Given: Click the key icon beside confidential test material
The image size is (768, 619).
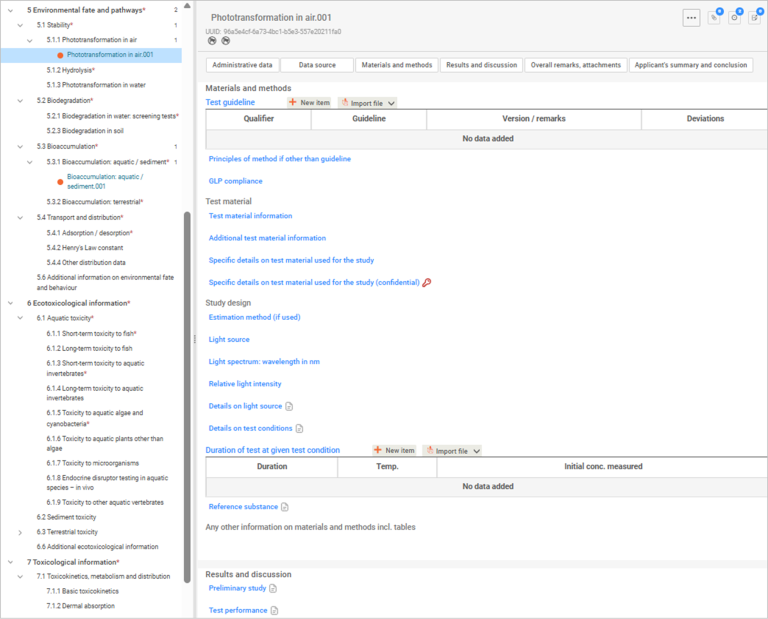Looking at the screenshot, I should point(427,283).
